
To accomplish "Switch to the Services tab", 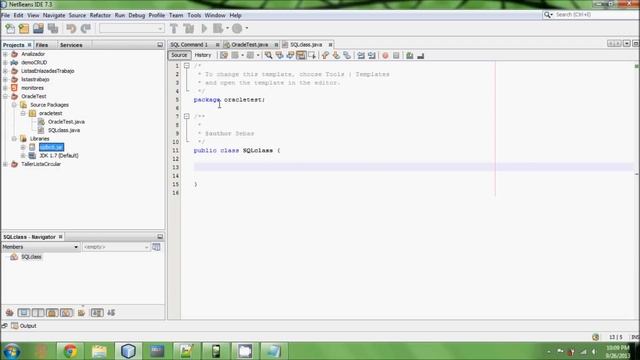I will [71, 45].
